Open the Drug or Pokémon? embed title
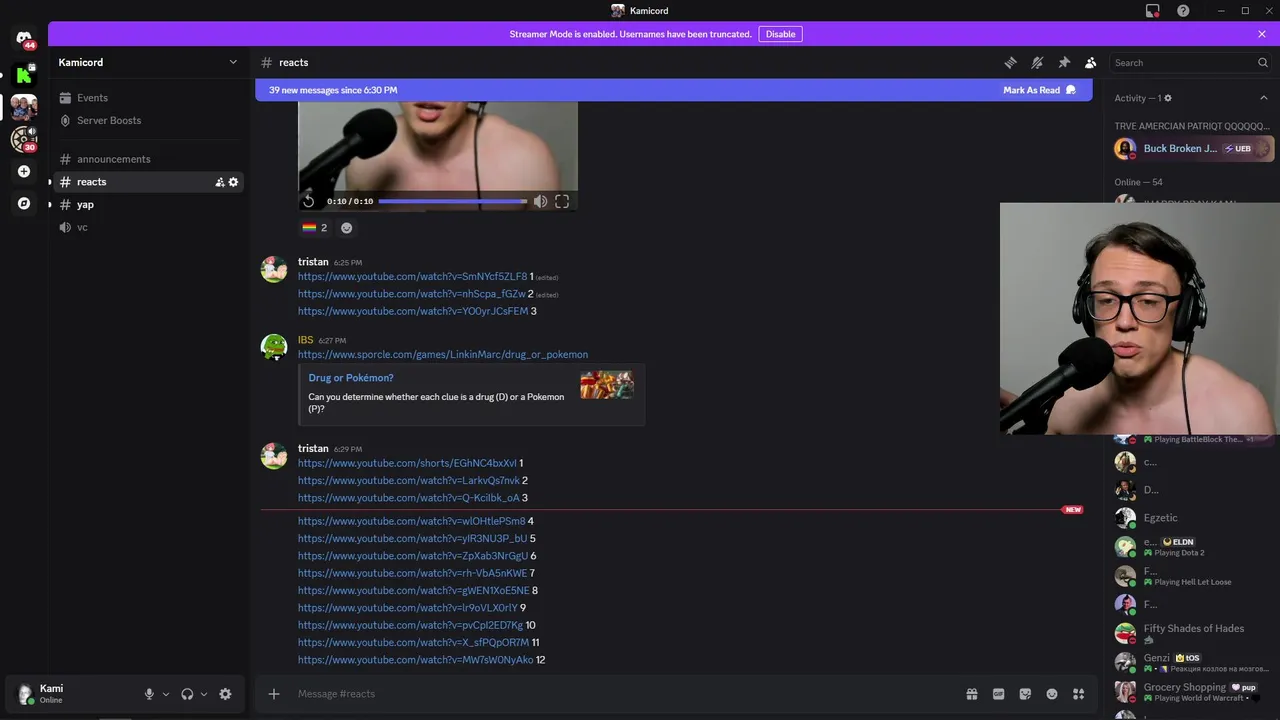 (351, 378)
